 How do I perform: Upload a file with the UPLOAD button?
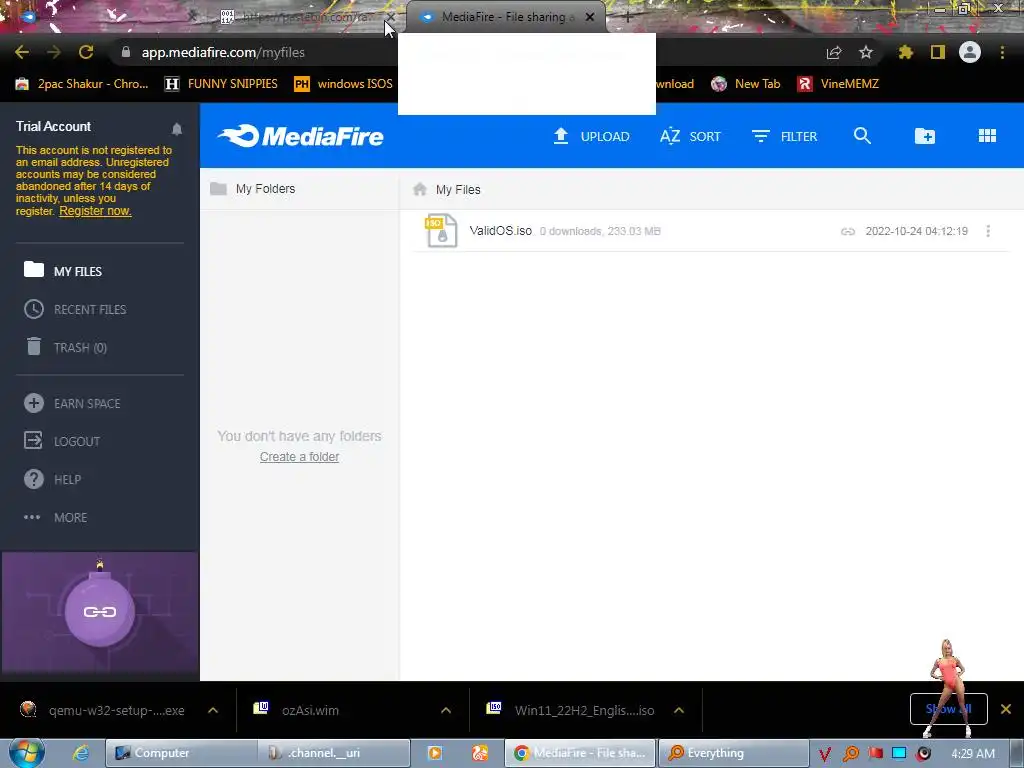(x=592, y=136)
